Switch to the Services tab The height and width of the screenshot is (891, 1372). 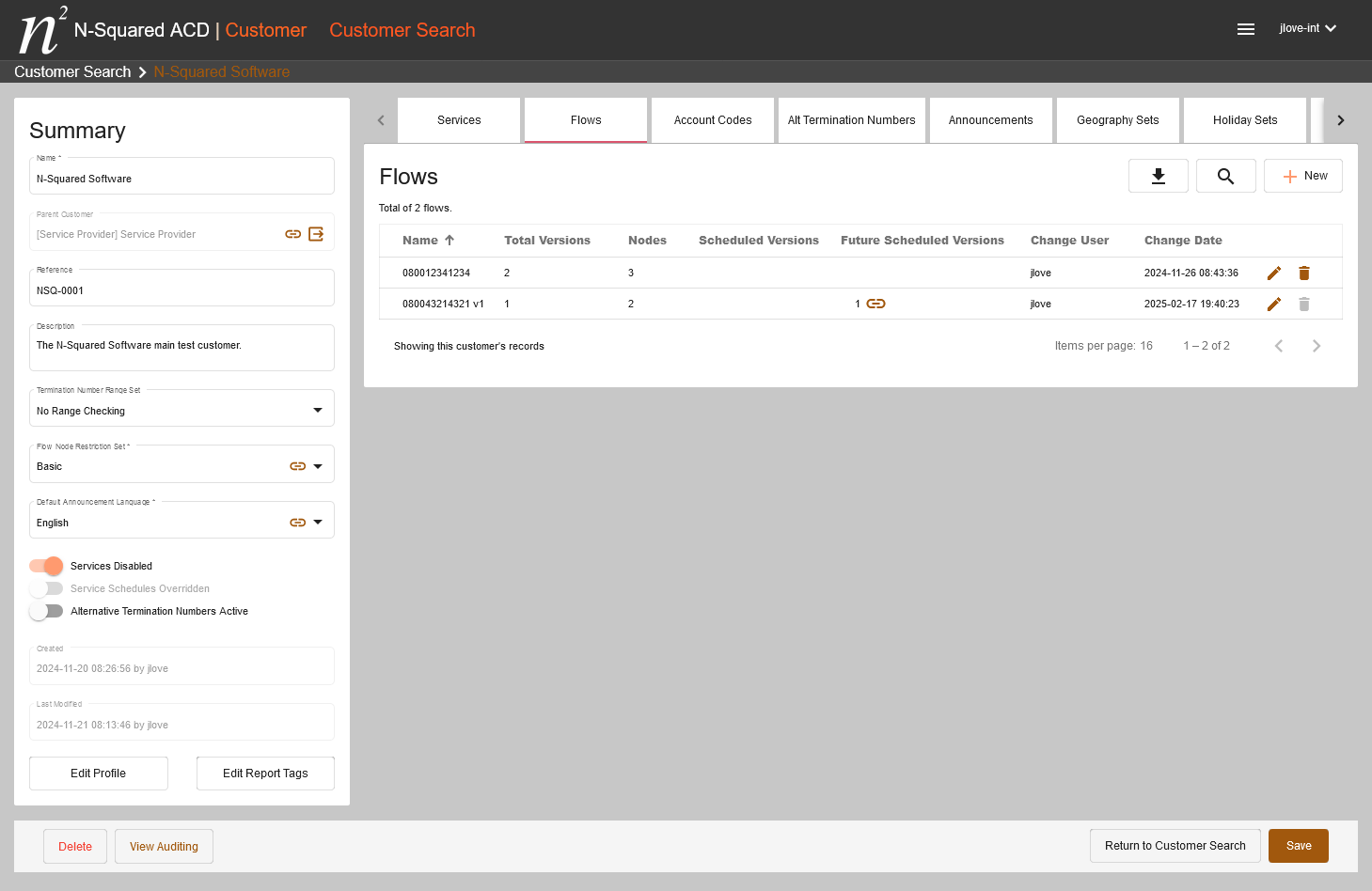tap(459, 120)
